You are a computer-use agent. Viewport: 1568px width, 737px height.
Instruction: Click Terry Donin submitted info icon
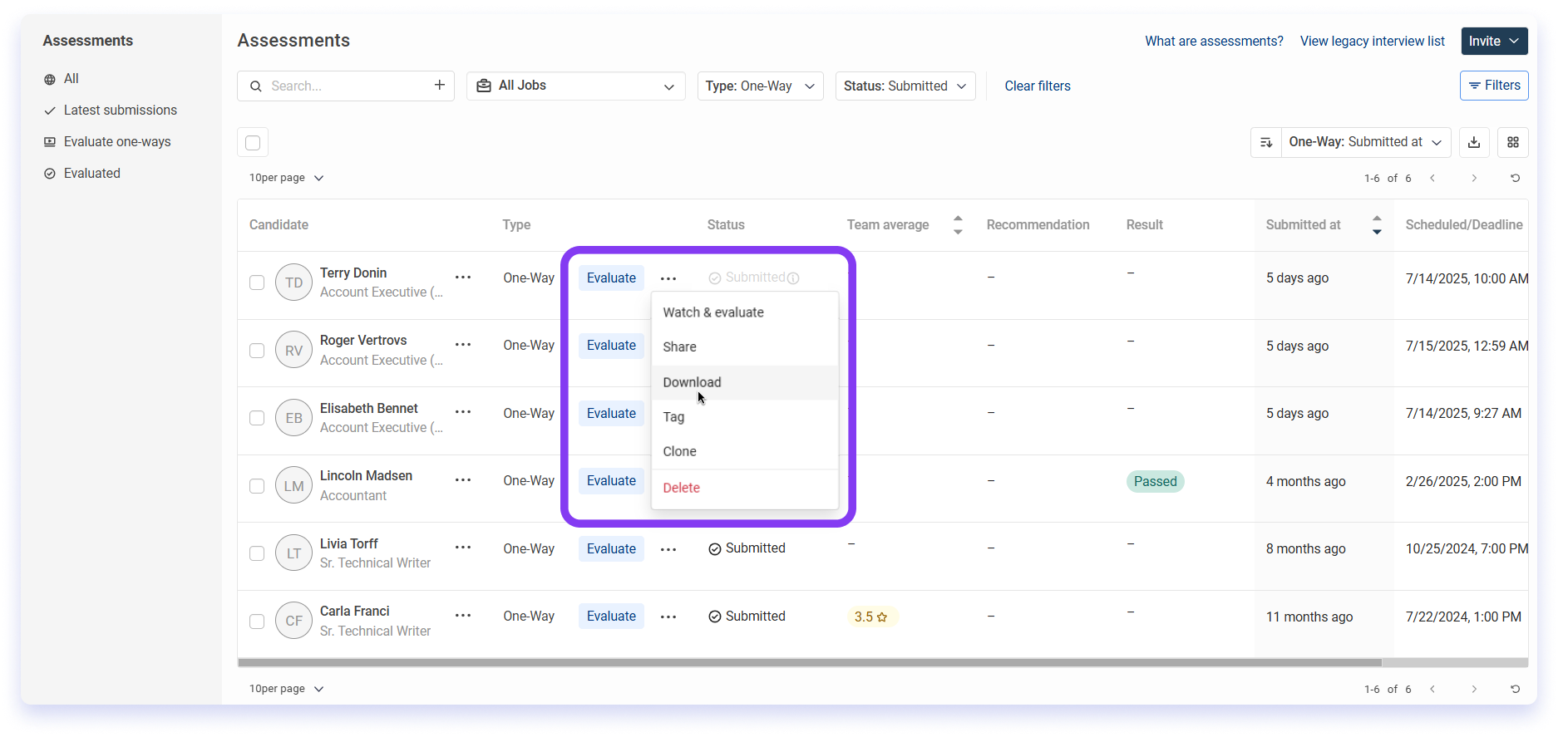[793, 278]
